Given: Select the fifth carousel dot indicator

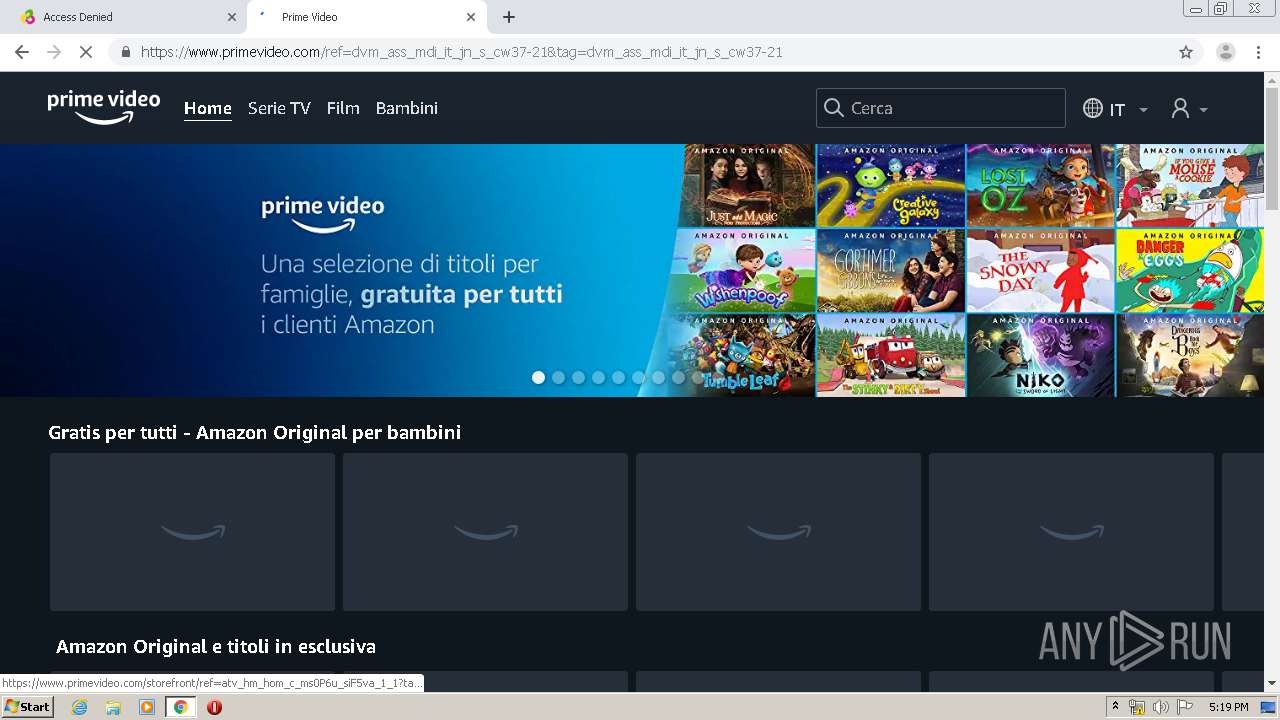Looking at the screenshot, I should [x=619, y=377].
